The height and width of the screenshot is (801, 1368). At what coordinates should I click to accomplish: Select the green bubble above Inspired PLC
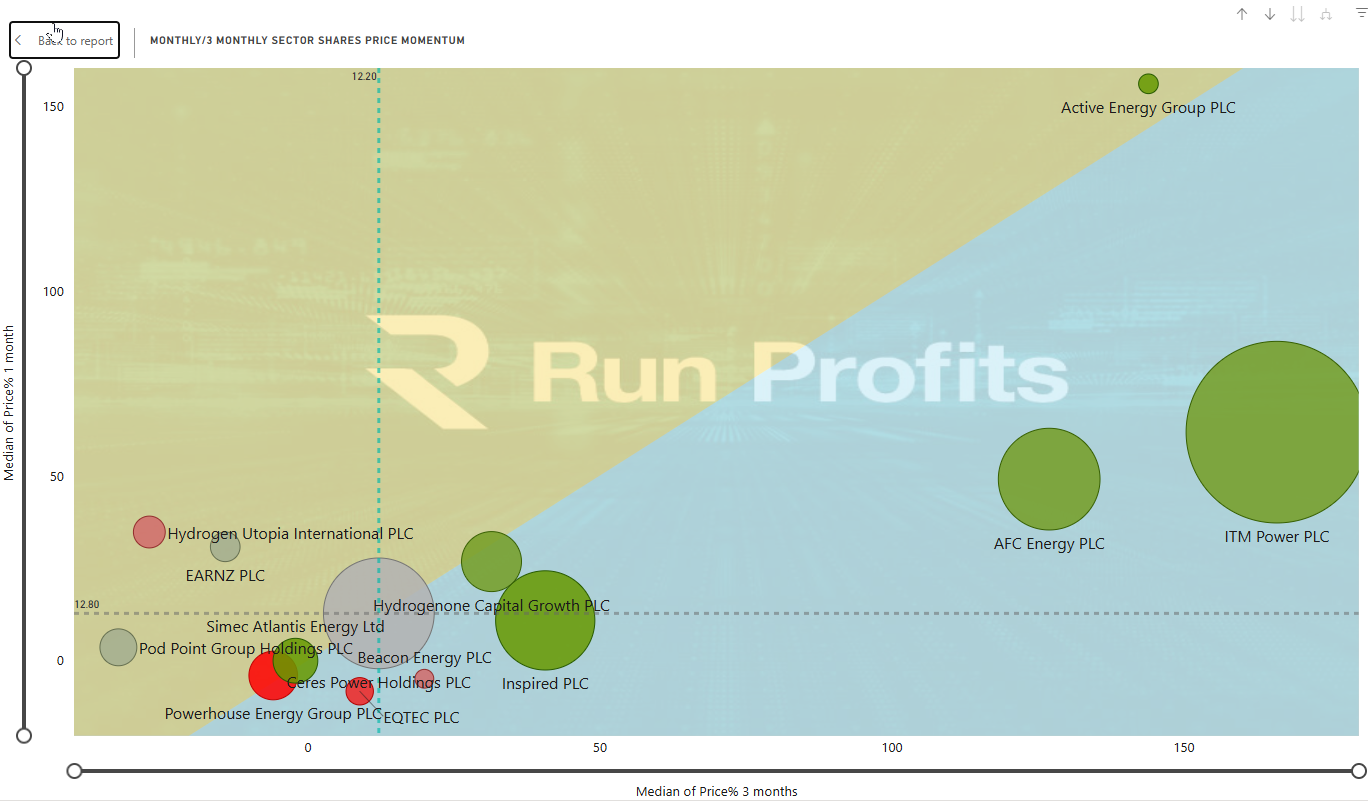coord(491,561)
